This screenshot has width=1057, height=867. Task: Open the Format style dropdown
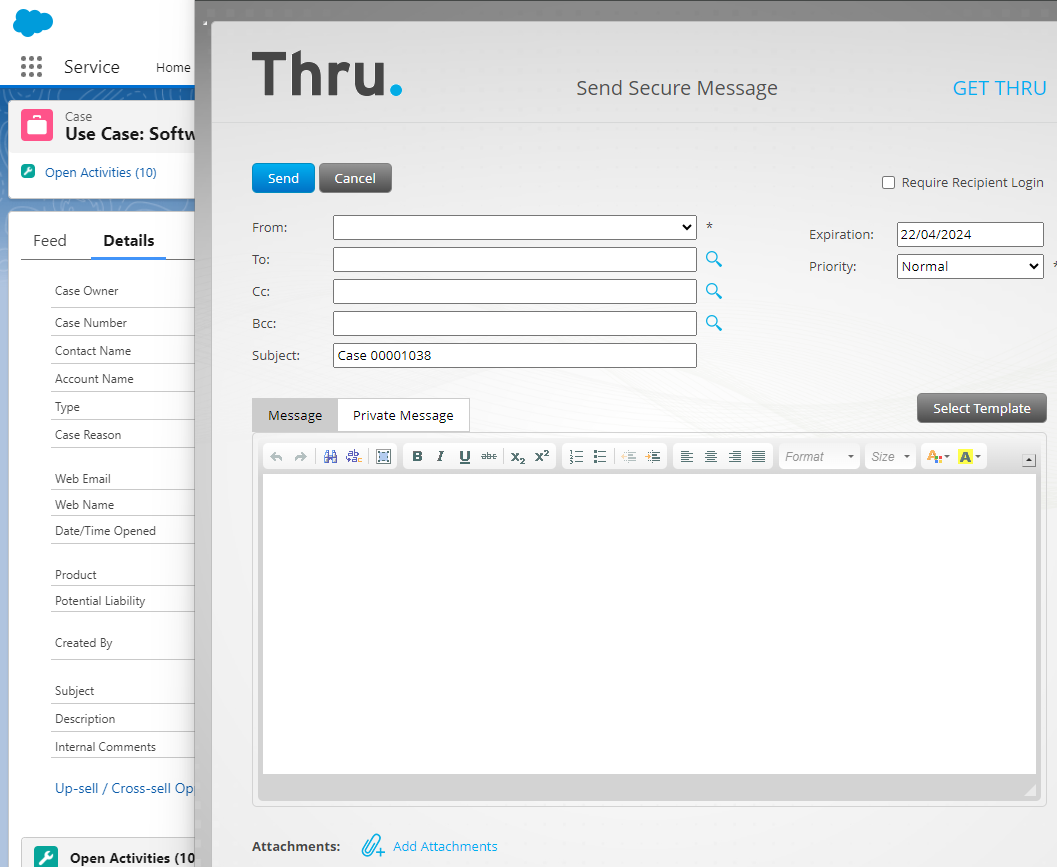[x=820, y=457]
